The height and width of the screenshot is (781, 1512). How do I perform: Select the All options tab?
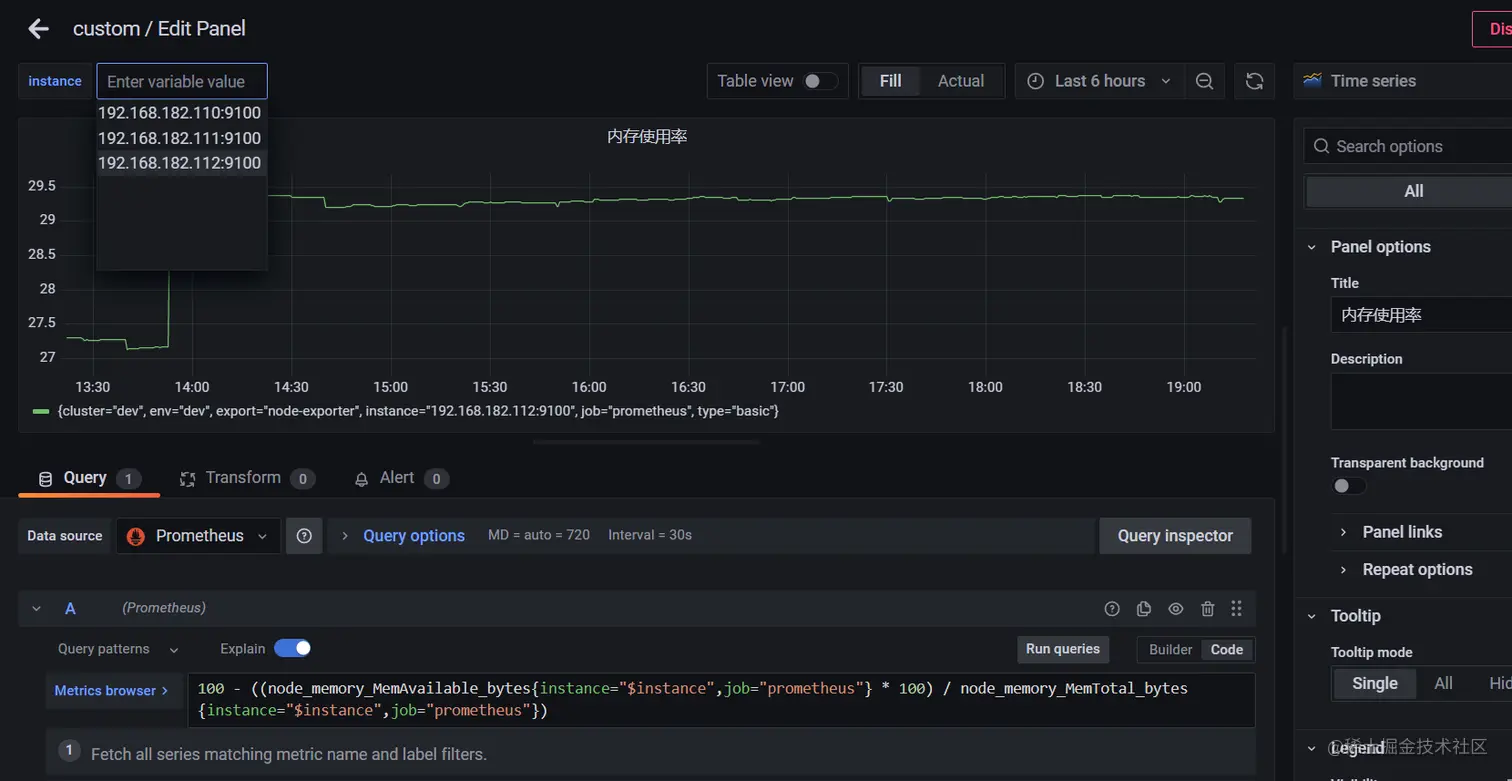point(1412,191)
